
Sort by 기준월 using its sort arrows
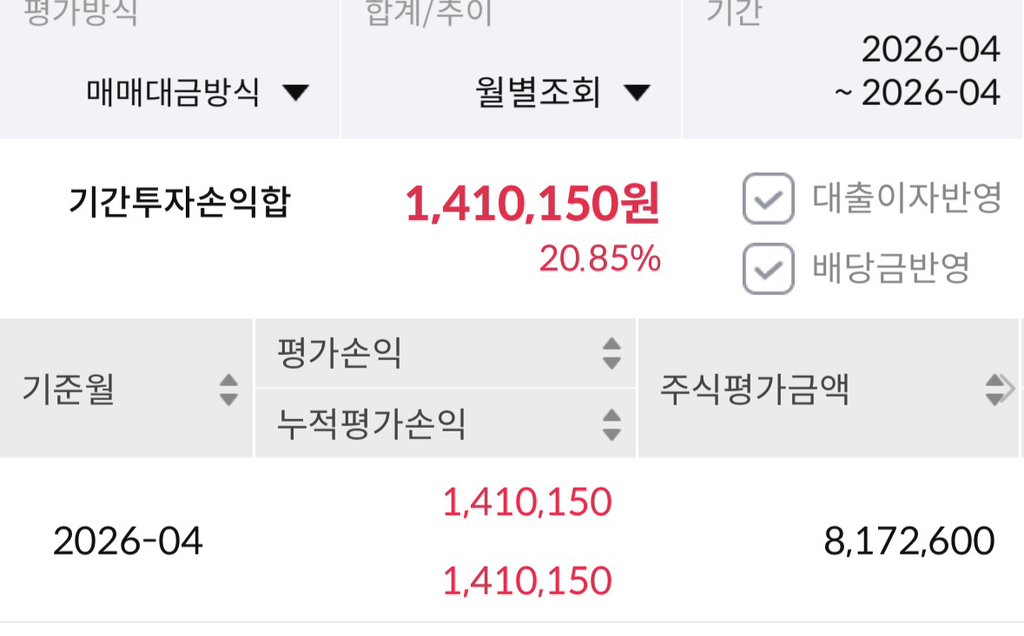pos(229,389)
